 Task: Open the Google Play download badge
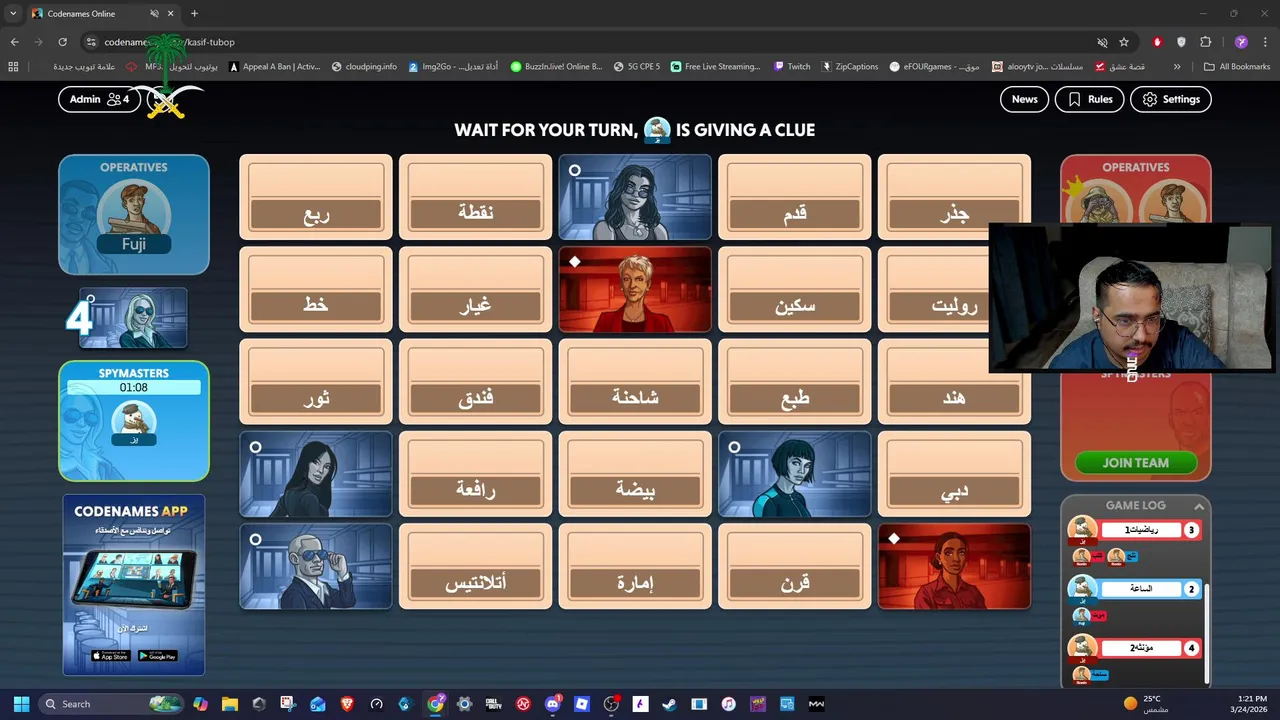[157, 656]
